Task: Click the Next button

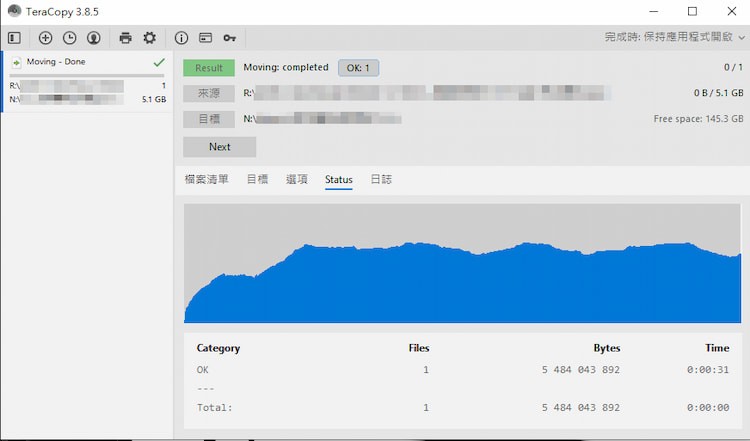Action: tap(220, 147)
